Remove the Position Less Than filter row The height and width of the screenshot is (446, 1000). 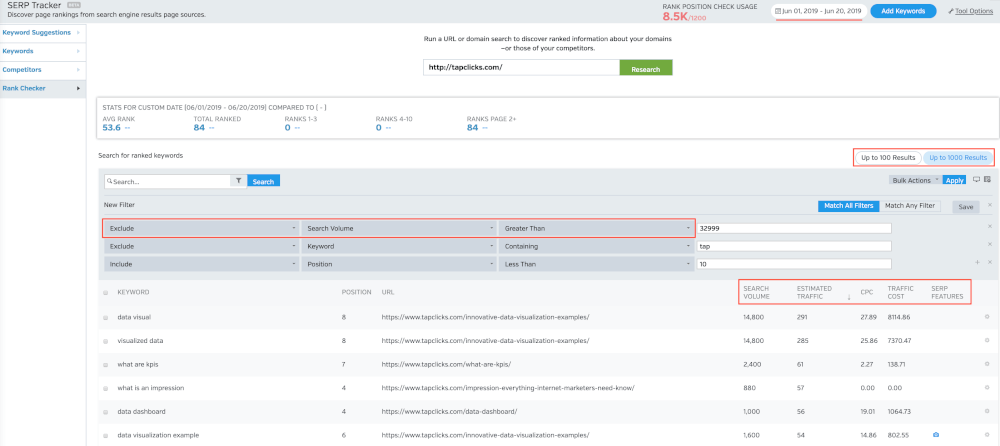point(990,262)
